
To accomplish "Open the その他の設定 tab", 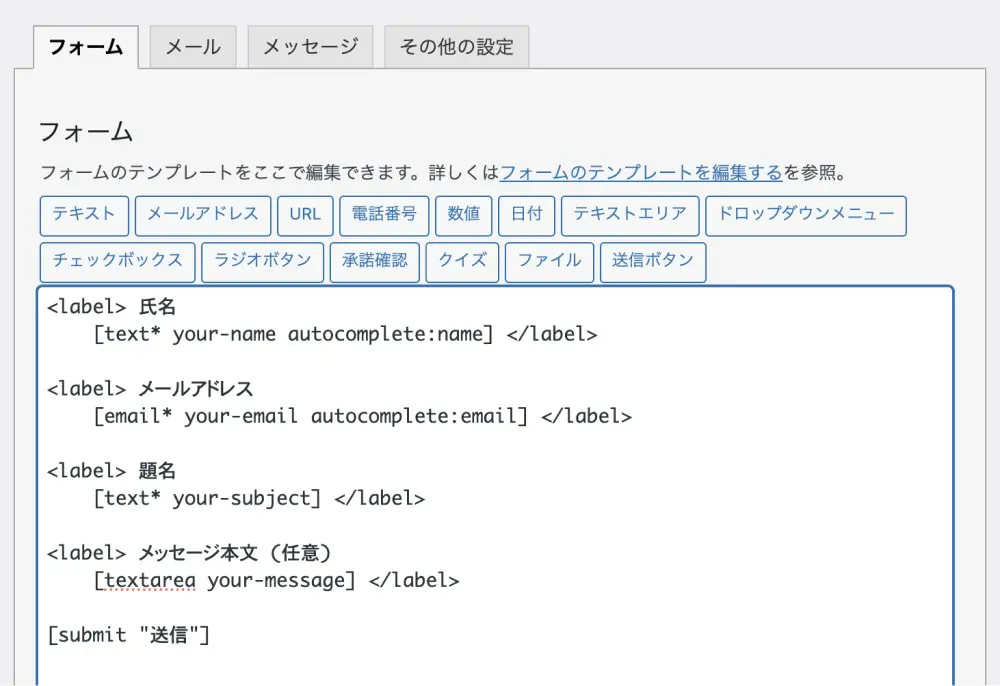I will click(x=456, y=47).
